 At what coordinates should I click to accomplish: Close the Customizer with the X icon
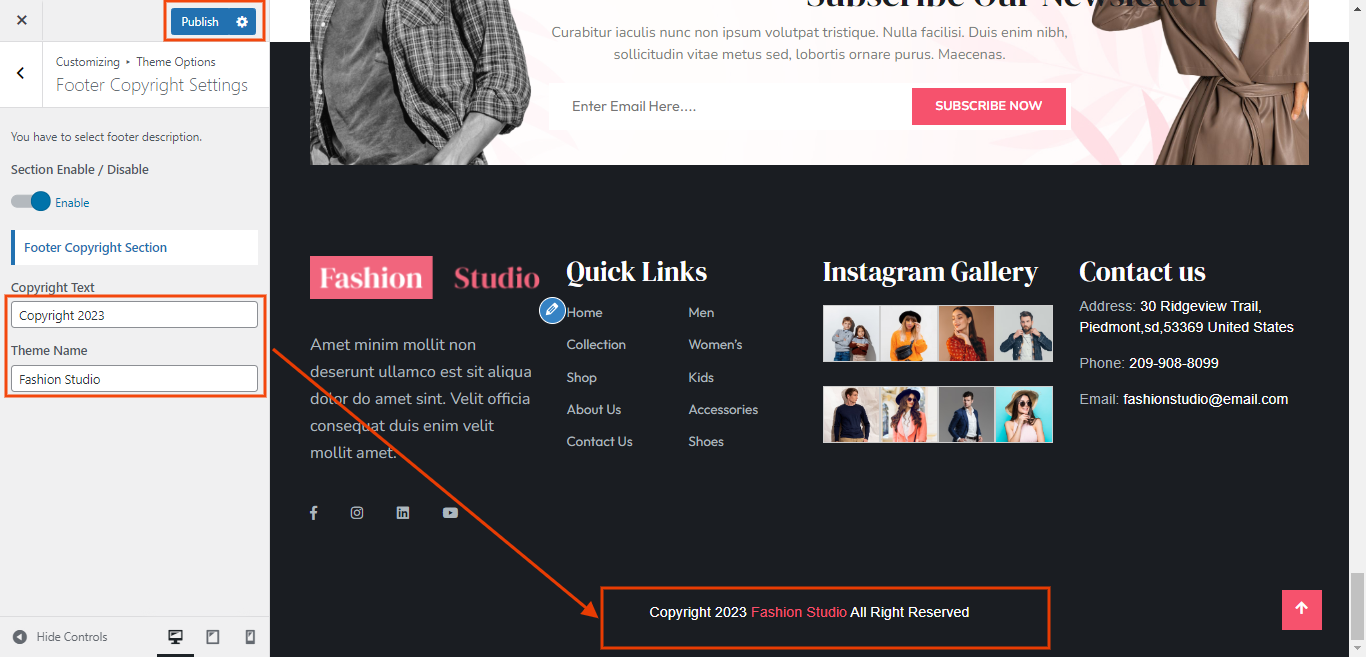point(22,20)
